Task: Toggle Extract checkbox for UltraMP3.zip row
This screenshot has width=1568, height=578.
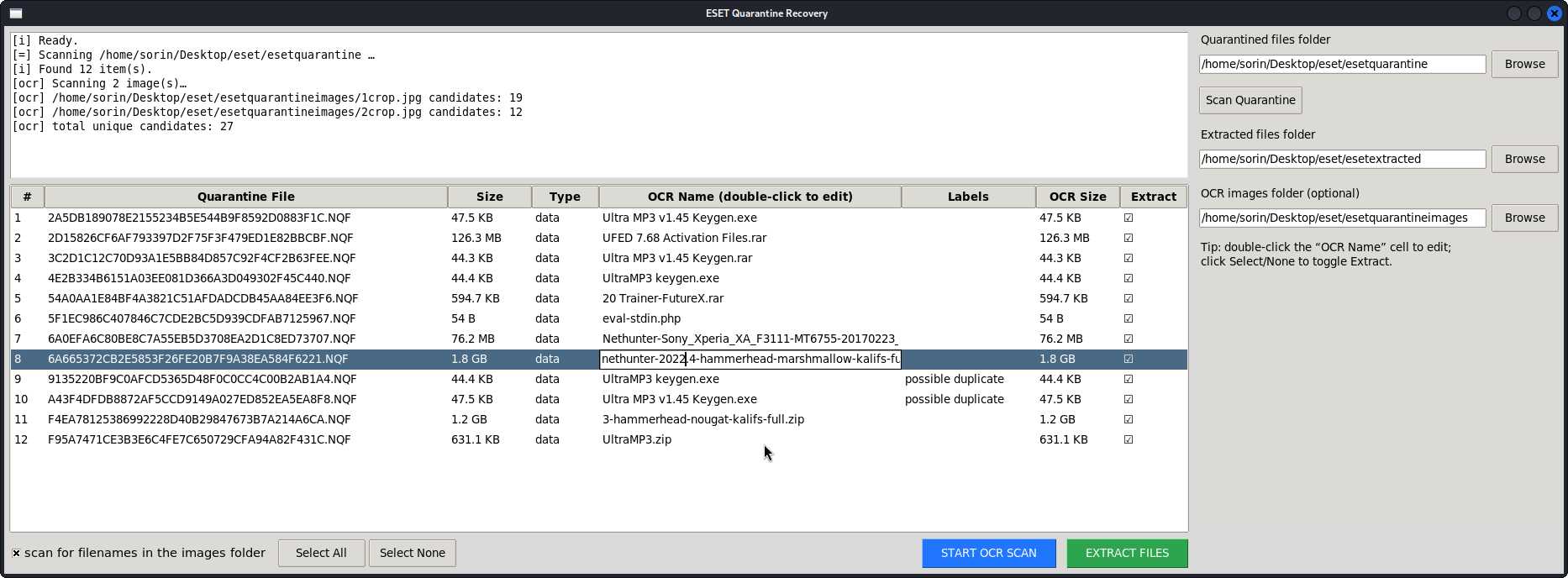Action: 1129,439
